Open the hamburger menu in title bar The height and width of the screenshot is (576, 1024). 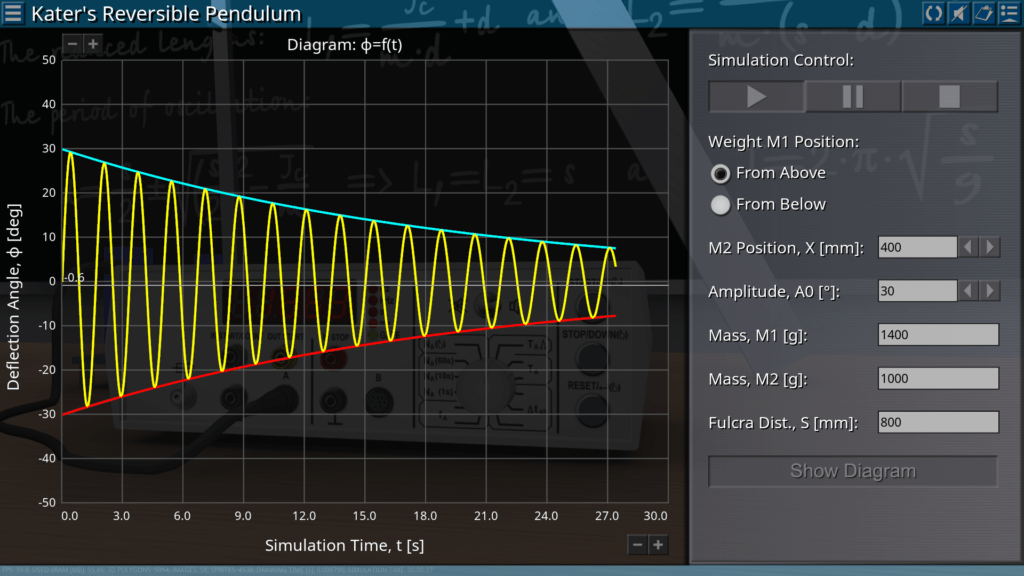[14, 14]
